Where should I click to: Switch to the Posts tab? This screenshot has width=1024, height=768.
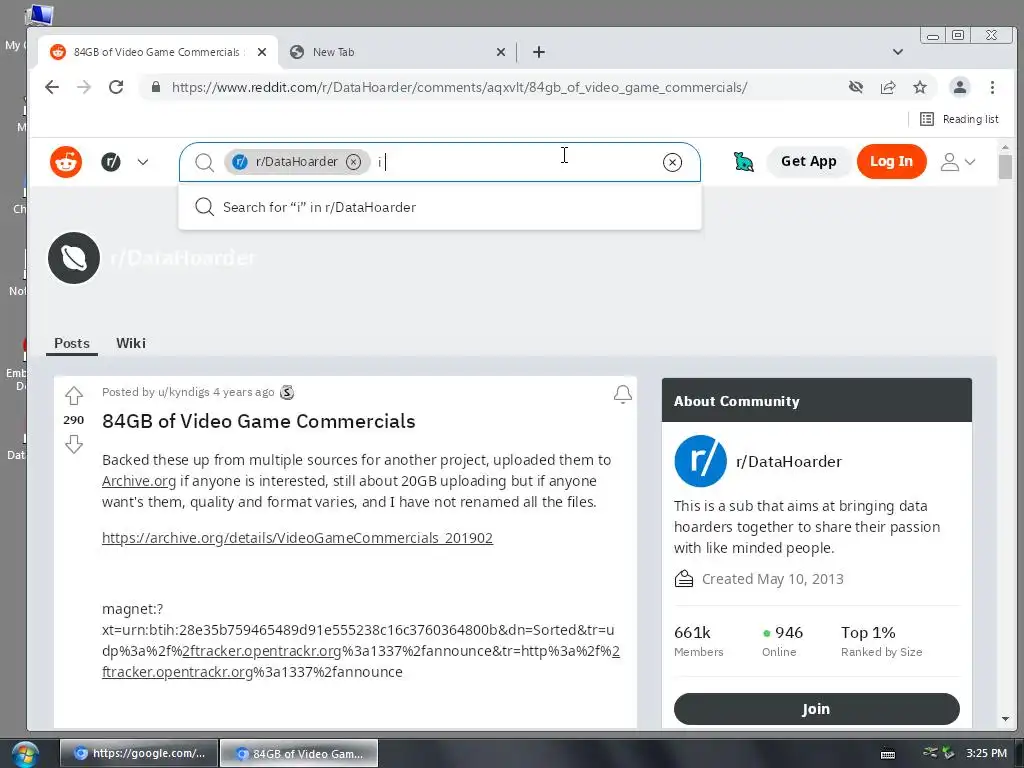click(72, 344)
